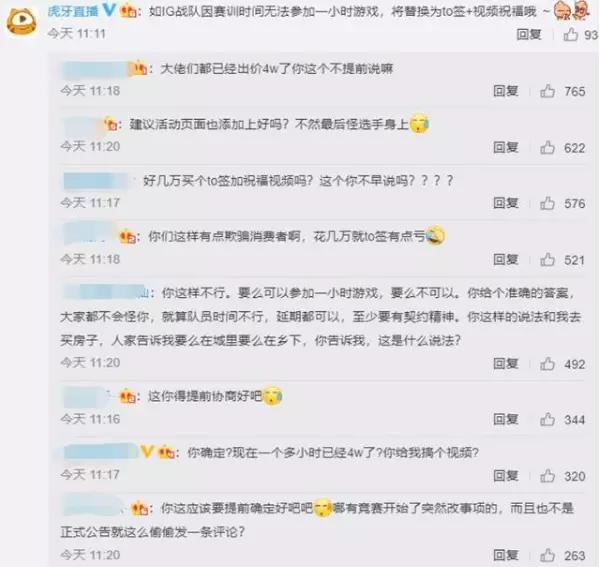600x567 pixels.
Task: Like the comment with 492 likes
Action: [x=547, y=363]
